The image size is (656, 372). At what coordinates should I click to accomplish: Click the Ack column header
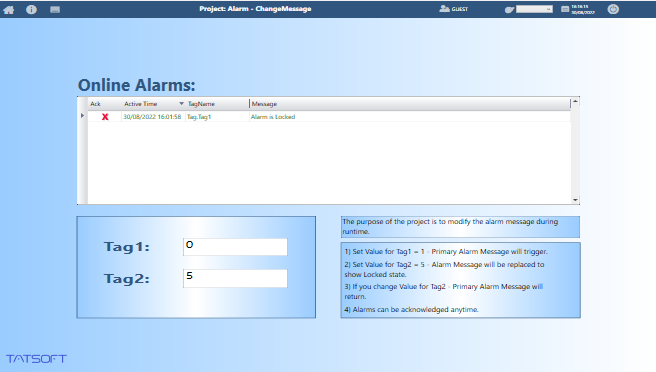[95, 104]
